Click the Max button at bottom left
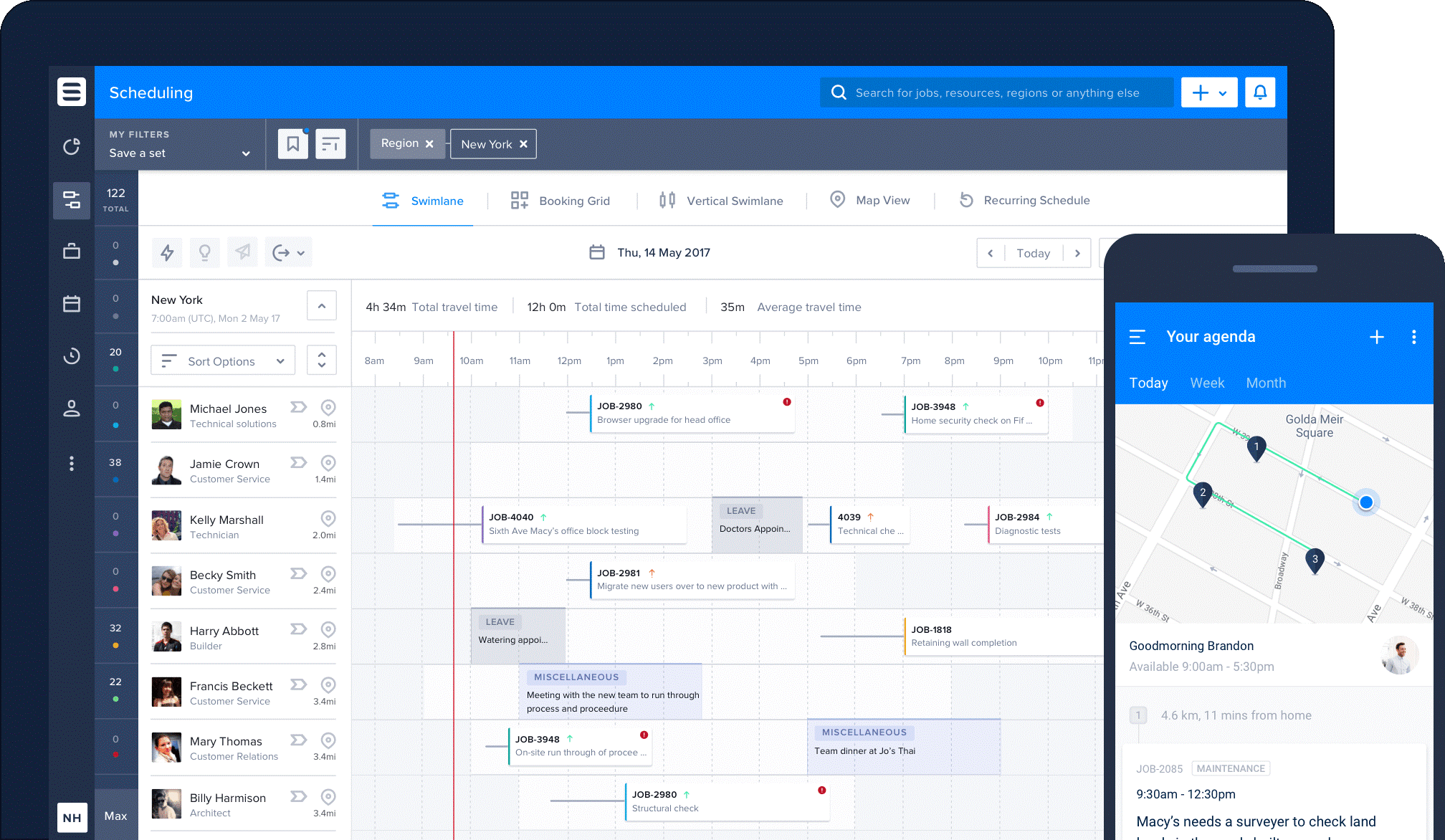 click(115, 816)
